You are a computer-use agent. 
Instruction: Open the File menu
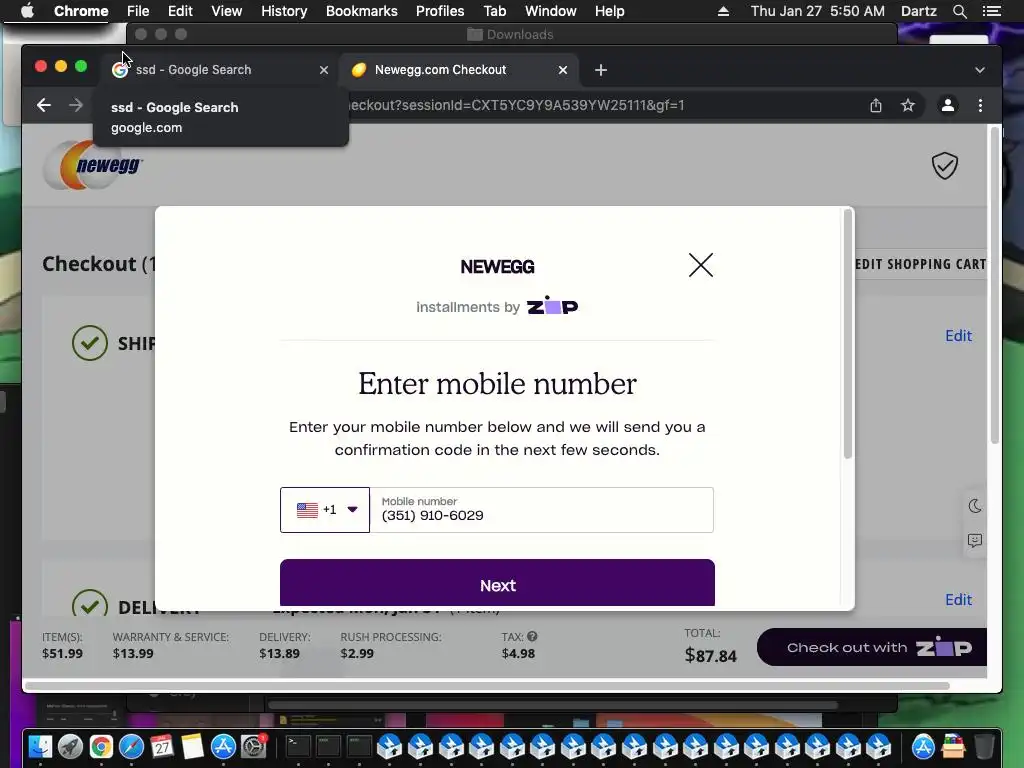coord(138,11)
